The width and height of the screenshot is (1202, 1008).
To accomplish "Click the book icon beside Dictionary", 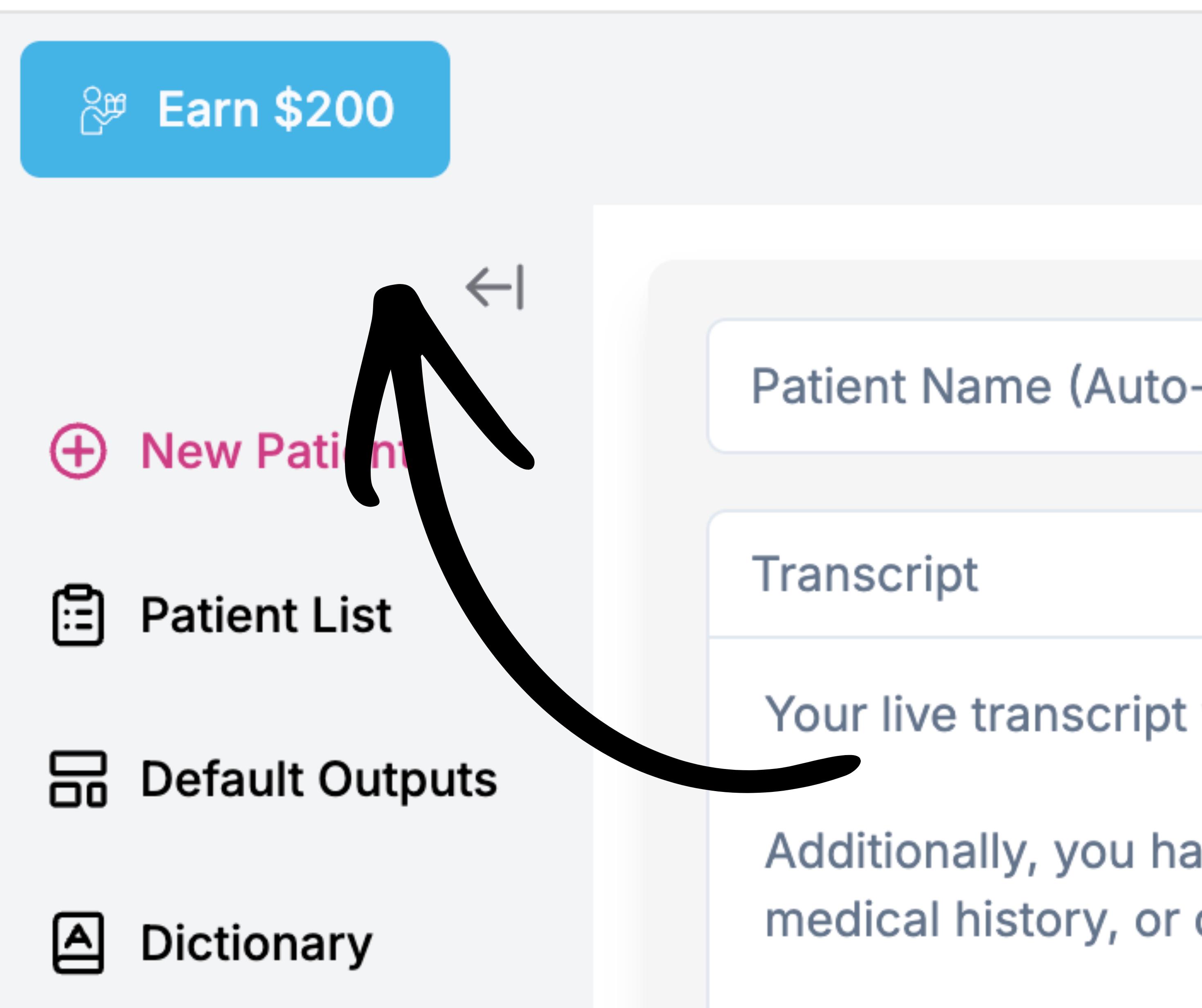I will (79, 943).
